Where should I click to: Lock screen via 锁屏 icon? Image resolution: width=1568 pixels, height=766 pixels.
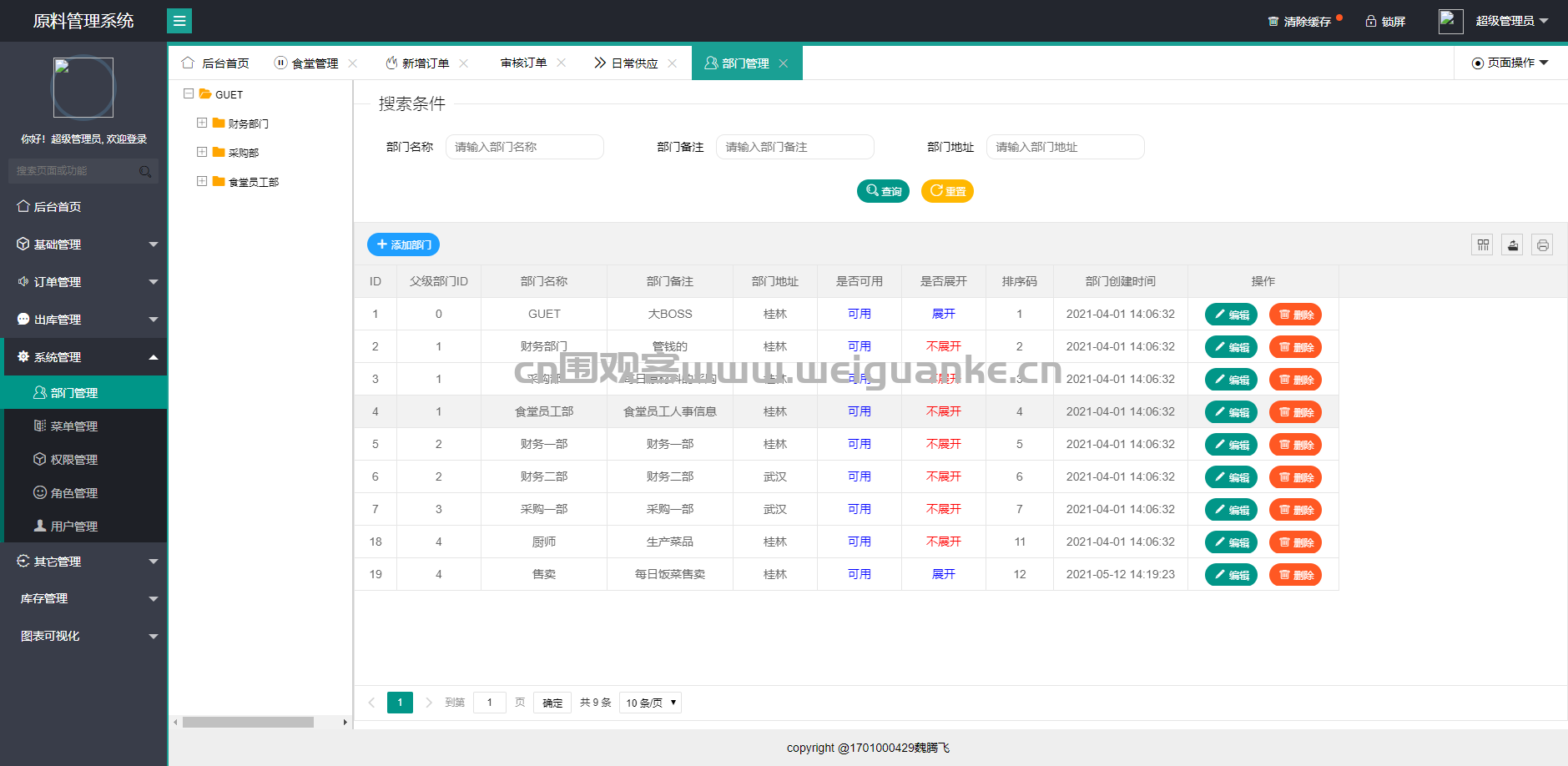coord(1370,22)
